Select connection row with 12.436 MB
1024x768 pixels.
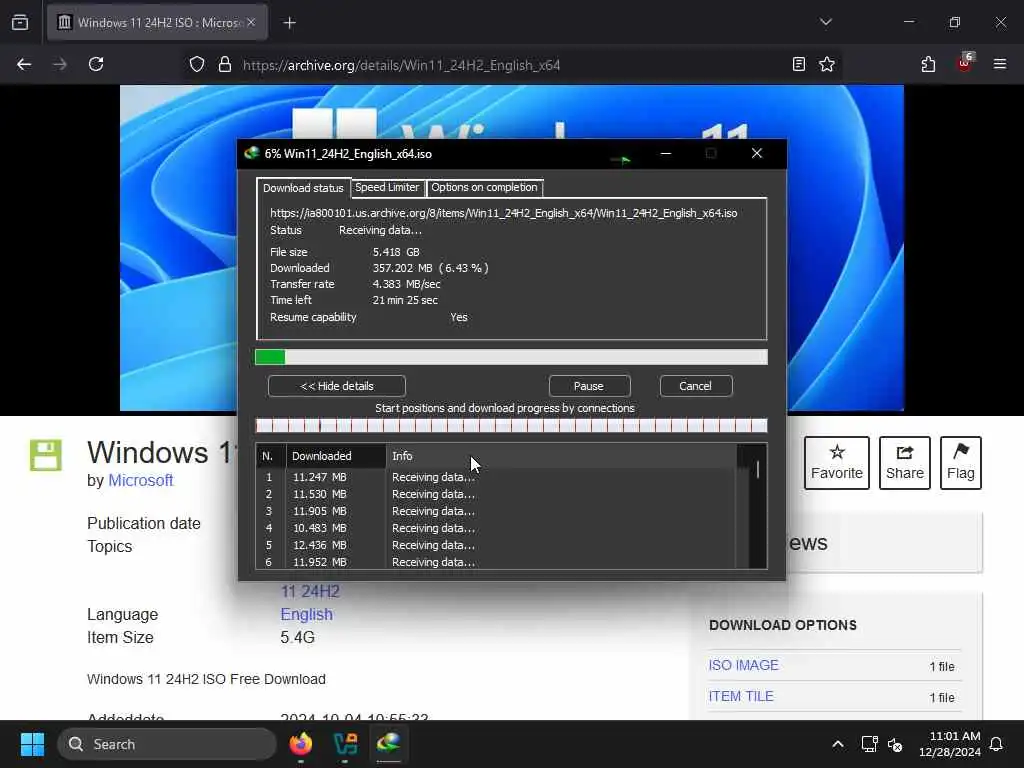[496, 545]
